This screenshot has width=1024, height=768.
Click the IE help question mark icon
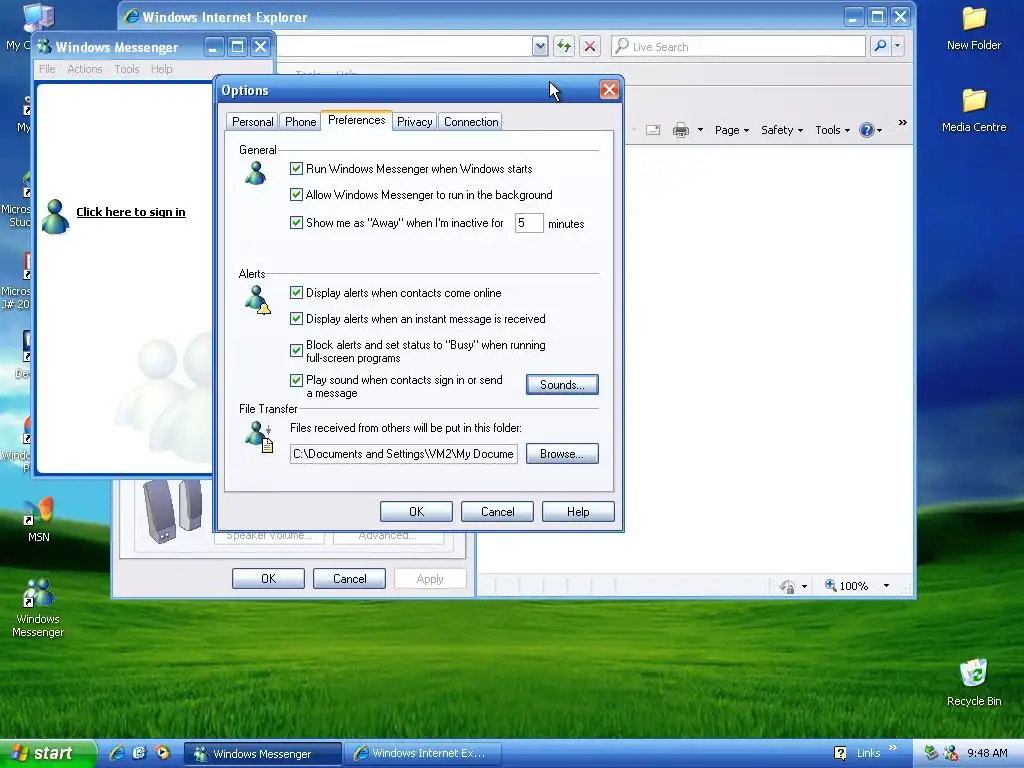tap(867, 130)
